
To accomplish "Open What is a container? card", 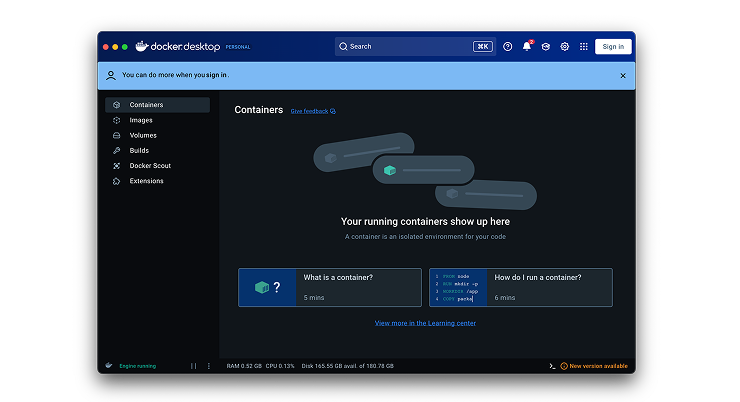I will (330, 287).
